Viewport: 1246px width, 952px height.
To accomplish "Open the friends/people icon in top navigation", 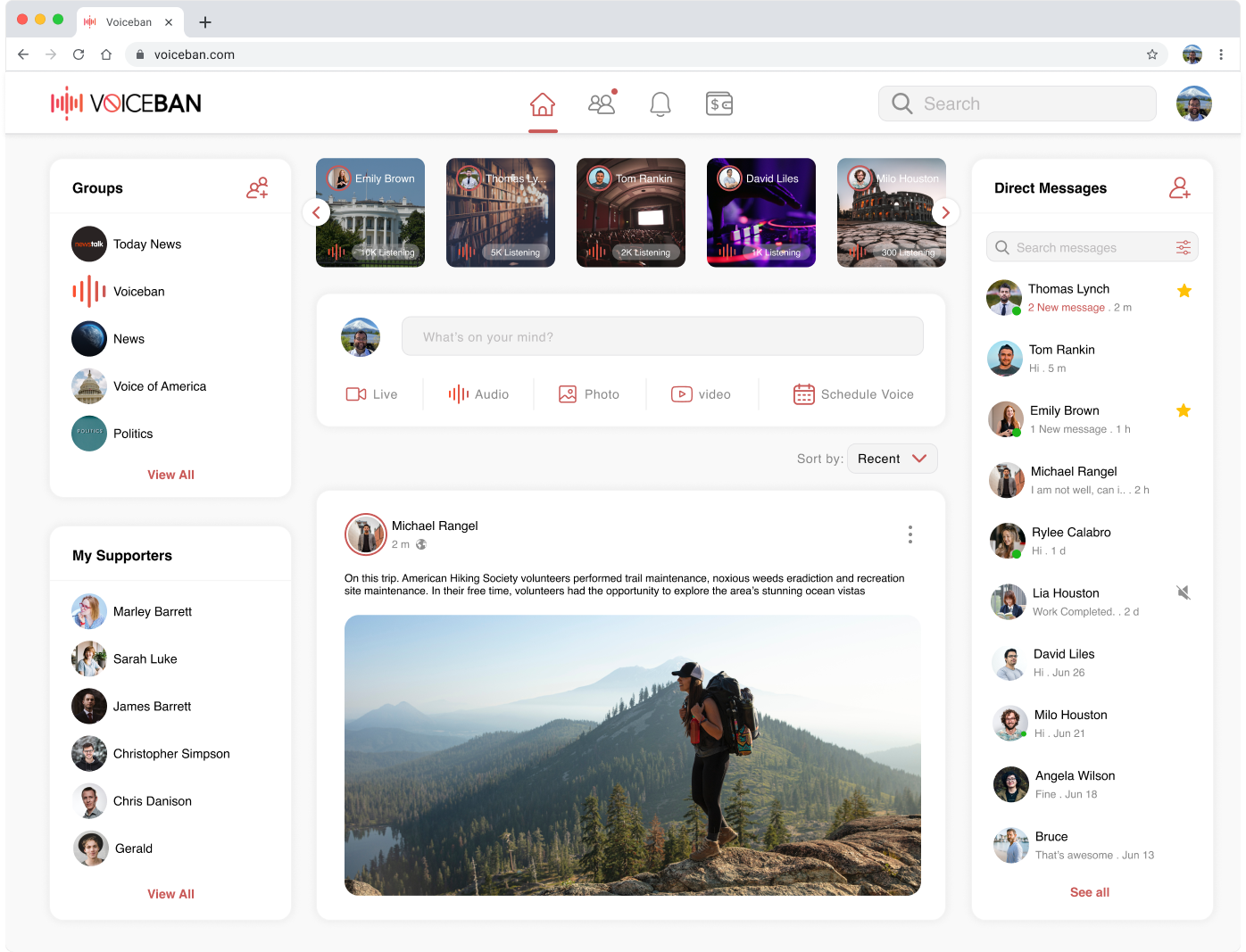I will click(602, 104).
